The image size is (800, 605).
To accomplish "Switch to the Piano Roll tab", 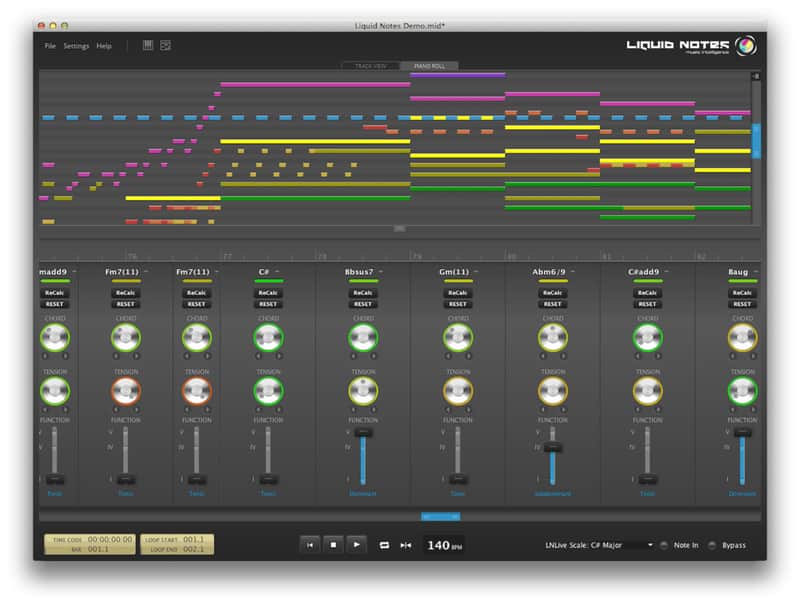I will pyautogui.click(x=429, y=66).
